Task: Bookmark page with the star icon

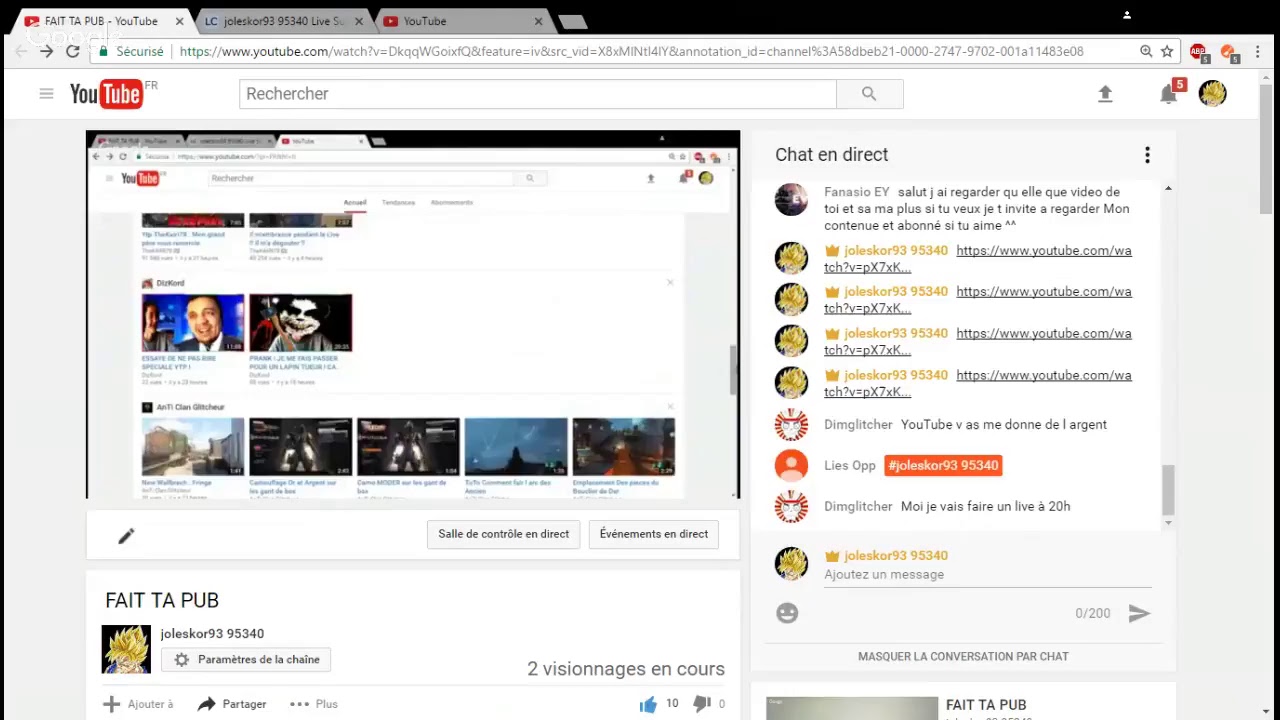Action: coord(1167,51)
